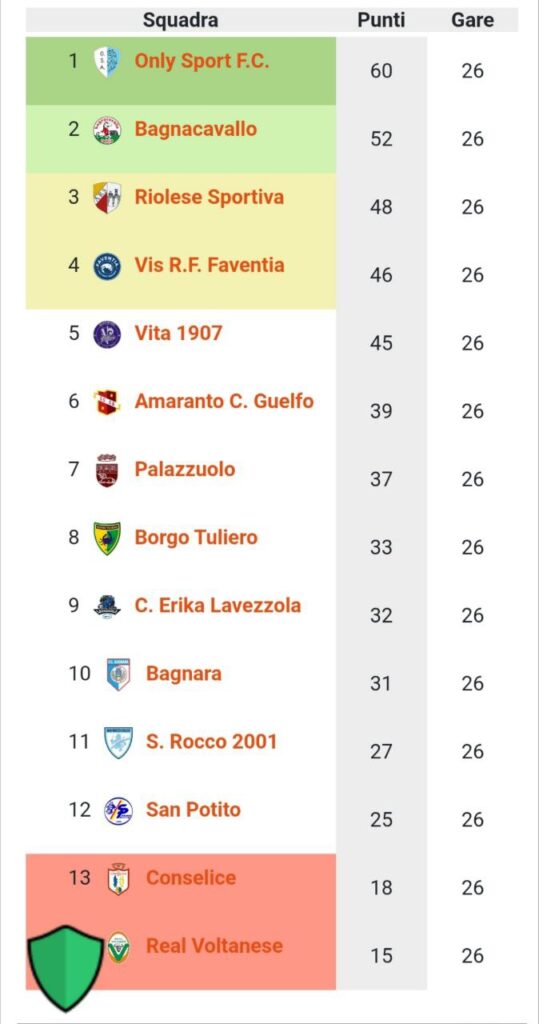The height and width of the screenshot is (1024, 539).
Task: Click the Real Voltanese crest icon
Action: pyautogui.click(x=118, y=948)
